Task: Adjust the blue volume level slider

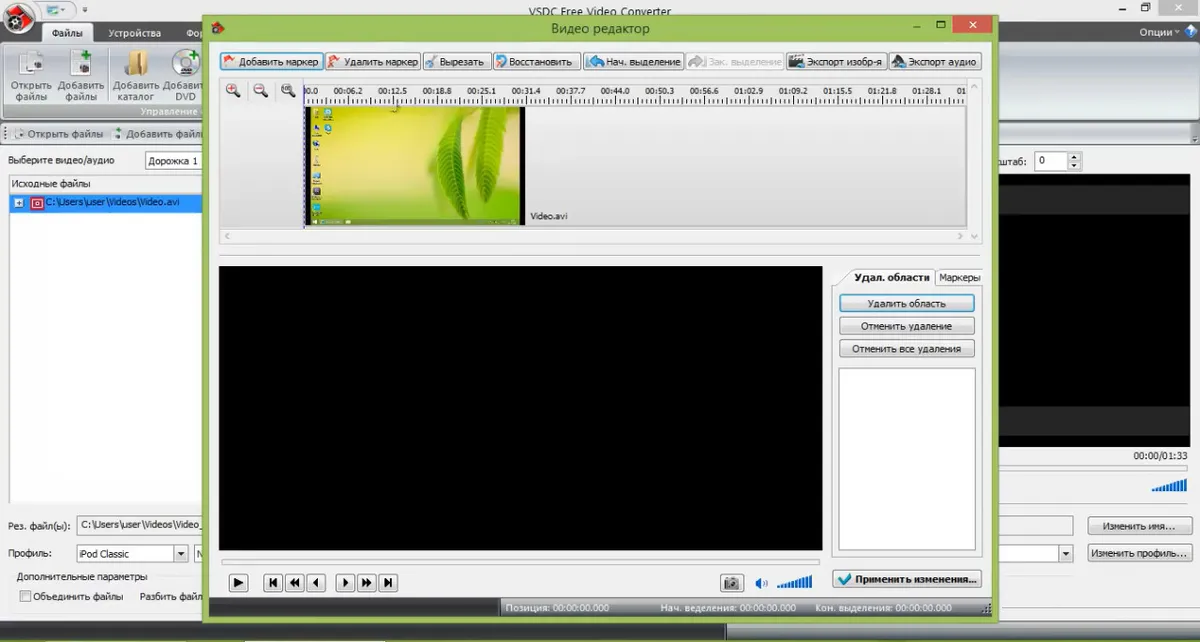Action: pyautogui.click(x=795, y=583)
